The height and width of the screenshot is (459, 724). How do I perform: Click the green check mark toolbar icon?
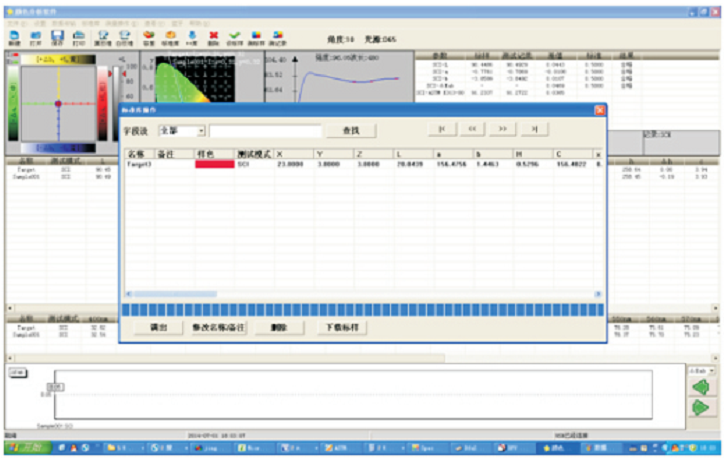click(234, 36)
